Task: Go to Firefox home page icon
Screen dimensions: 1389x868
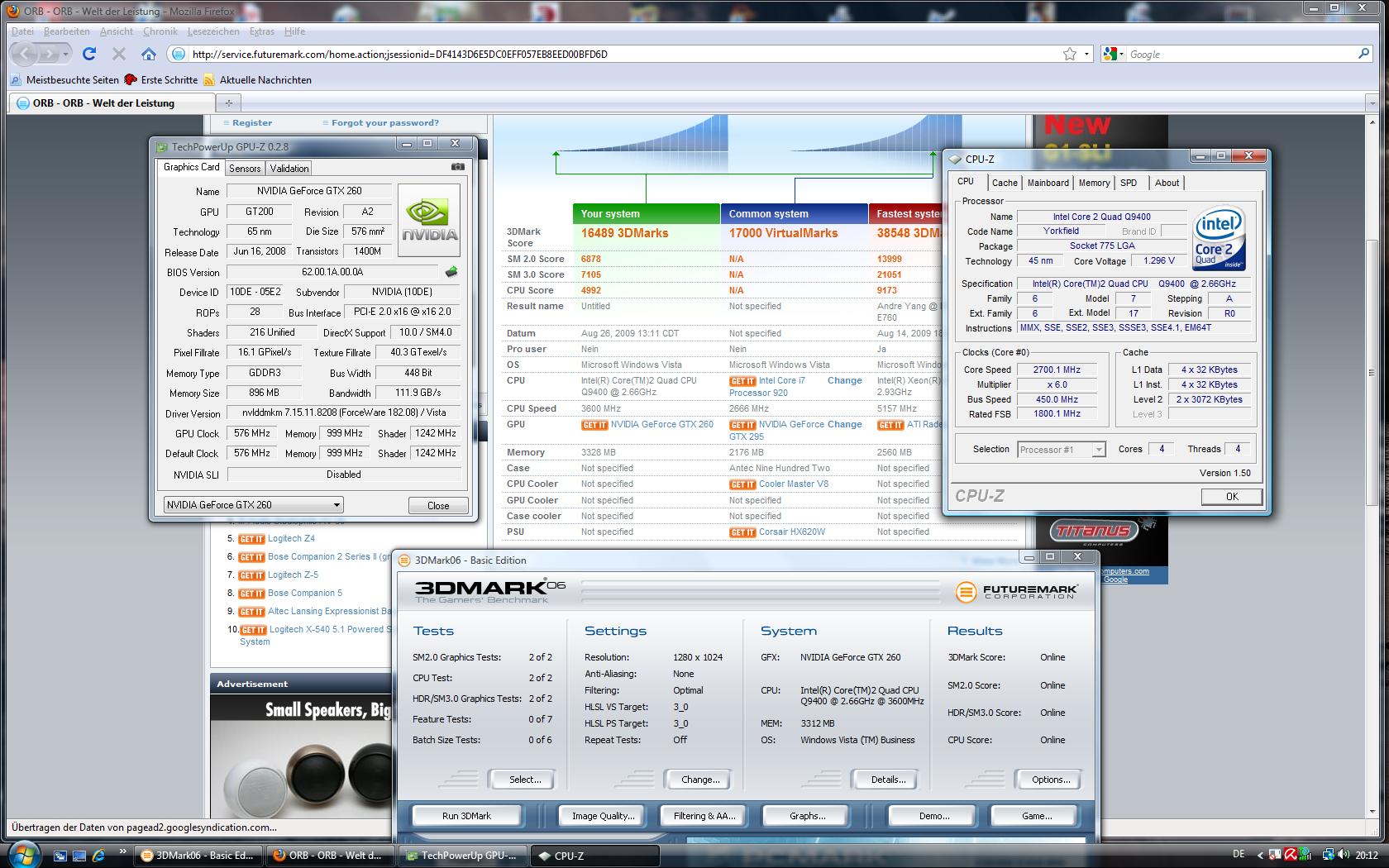Action: click(x=149, y=54)
